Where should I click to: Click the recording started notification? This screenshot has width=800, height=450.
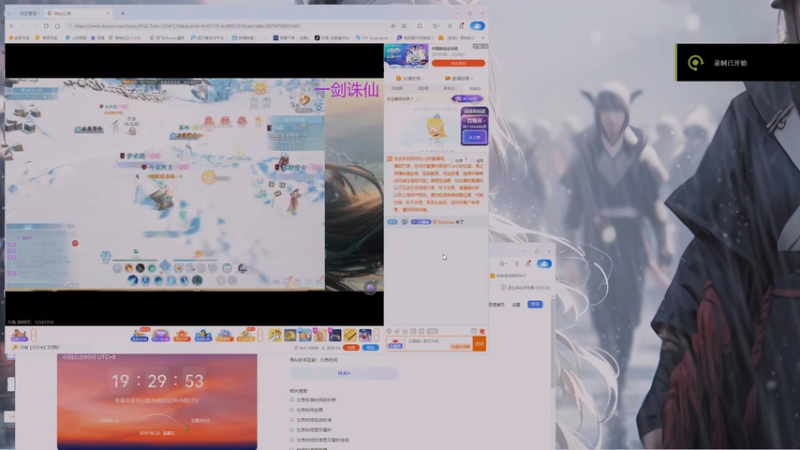pyautogui.click(x=738, y=63)
